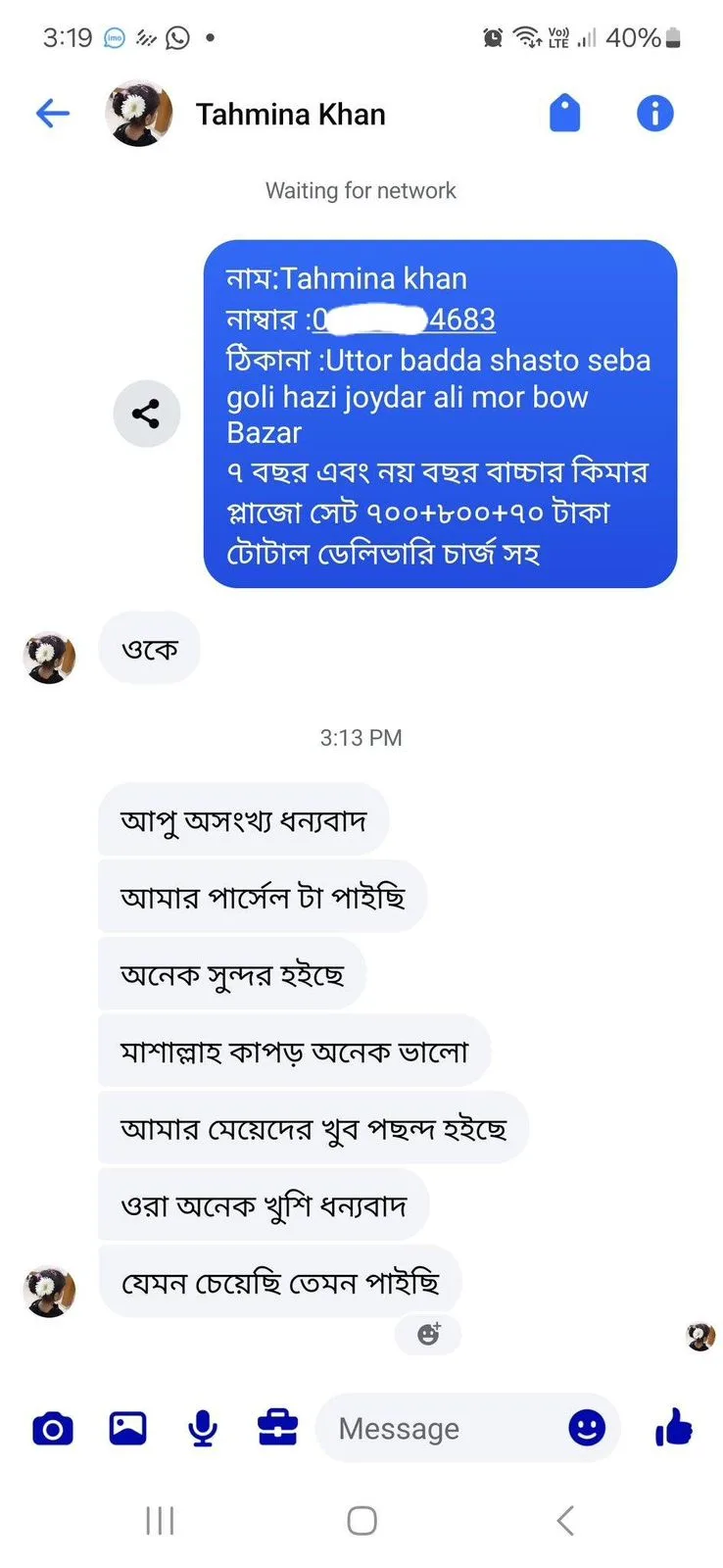Open the blue tag label icon
Screen dimensions: 723x1568
(564, 114)
